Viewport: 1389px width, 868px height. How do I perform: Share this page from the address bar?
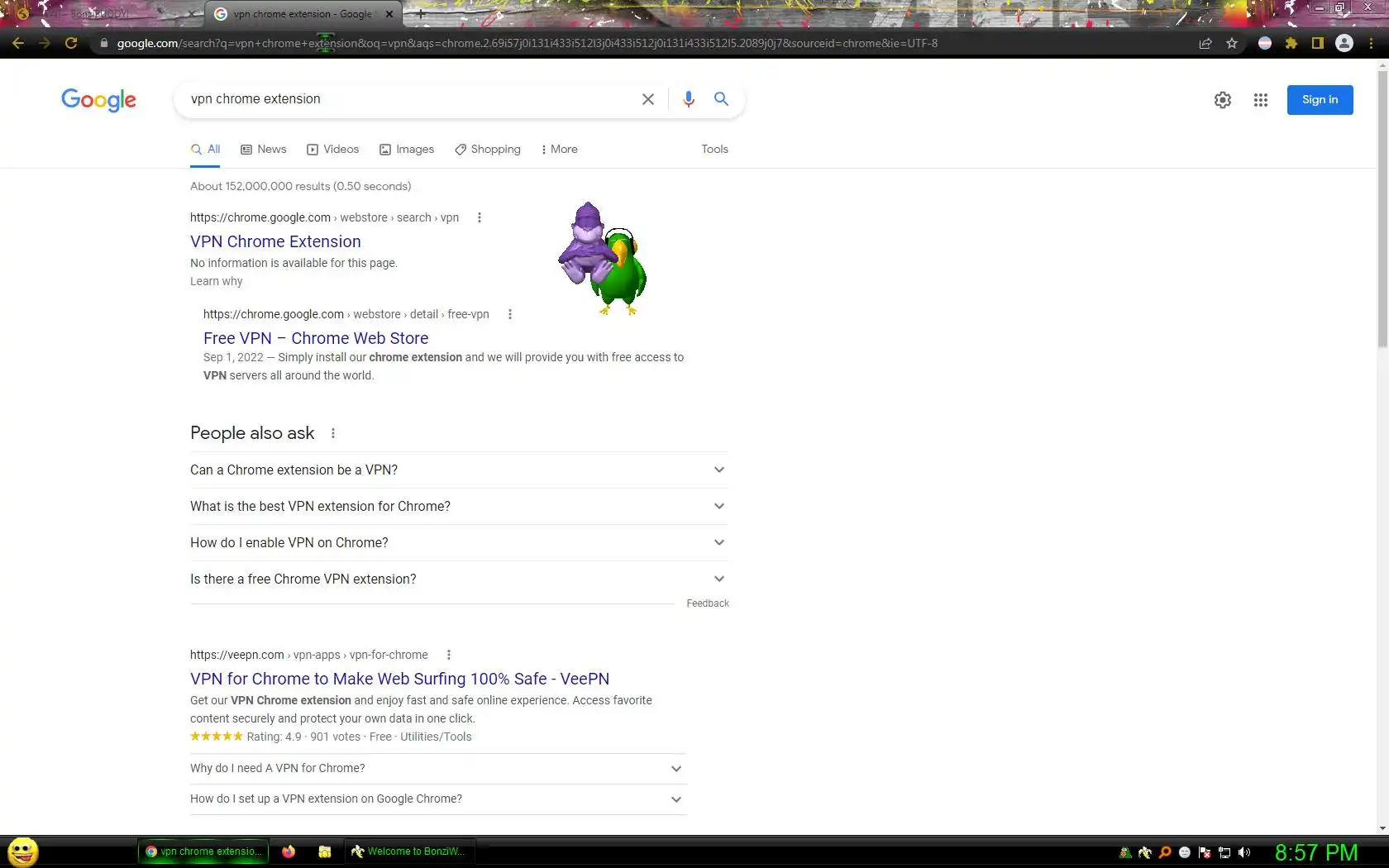pos(1205,43)
